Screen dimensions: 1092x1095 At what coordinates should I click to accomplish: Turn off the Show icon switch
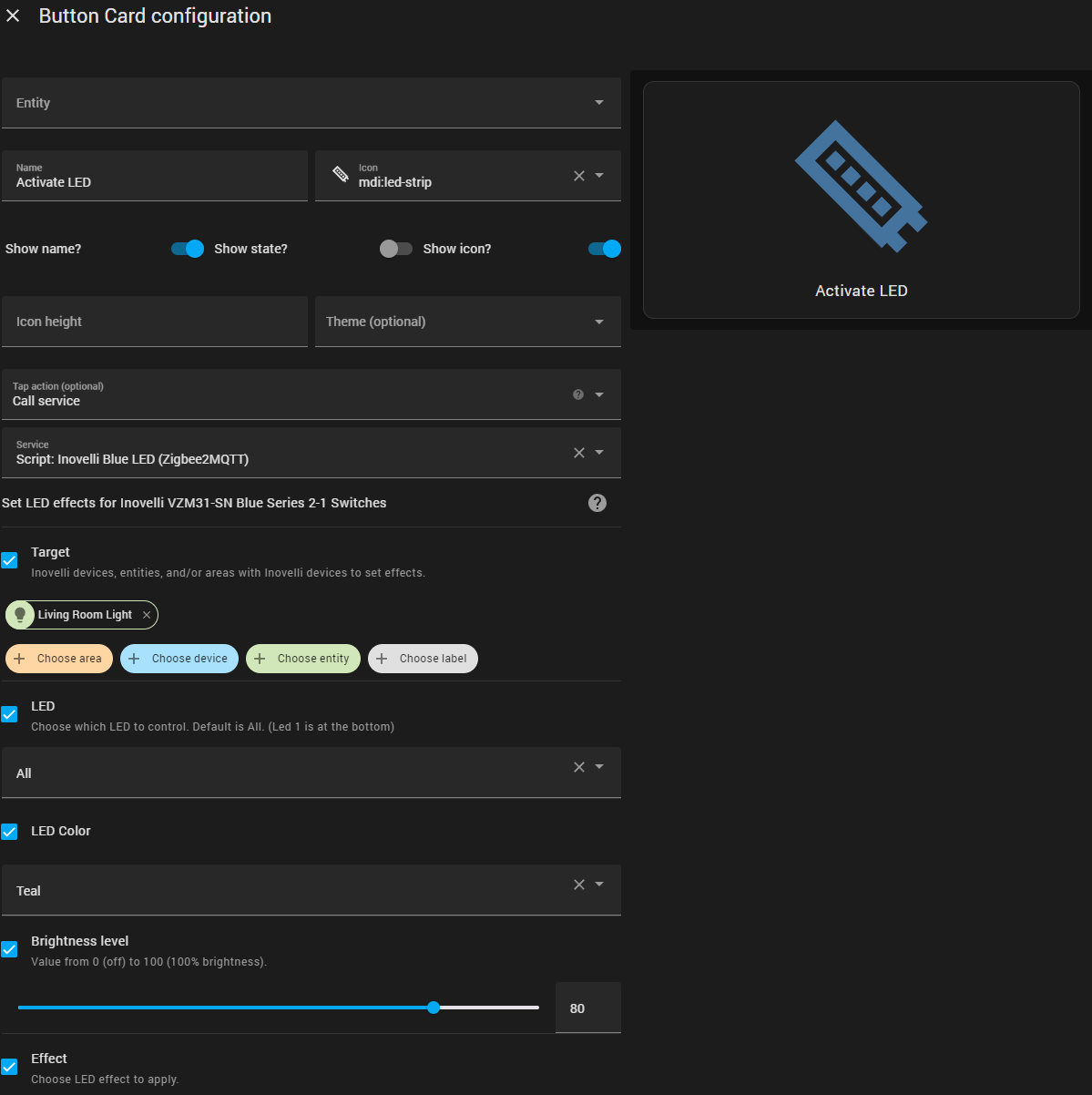[605, 249]
